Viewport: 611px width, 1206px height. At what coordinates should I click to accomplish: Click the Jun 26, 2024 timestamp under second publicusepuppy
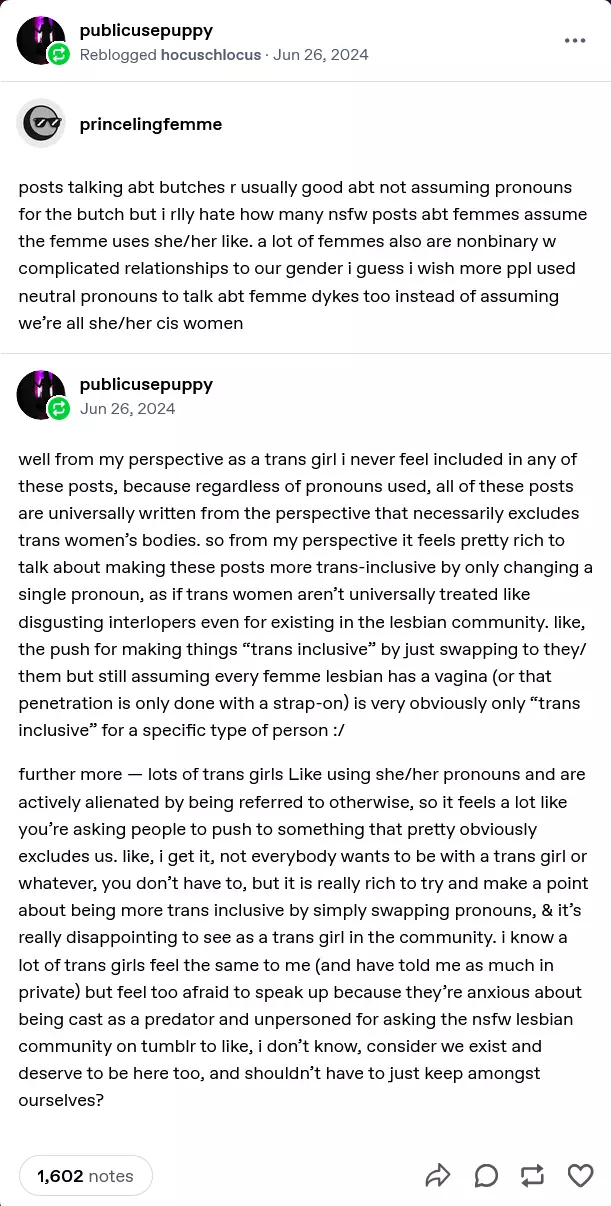click(x=128, y=408)
